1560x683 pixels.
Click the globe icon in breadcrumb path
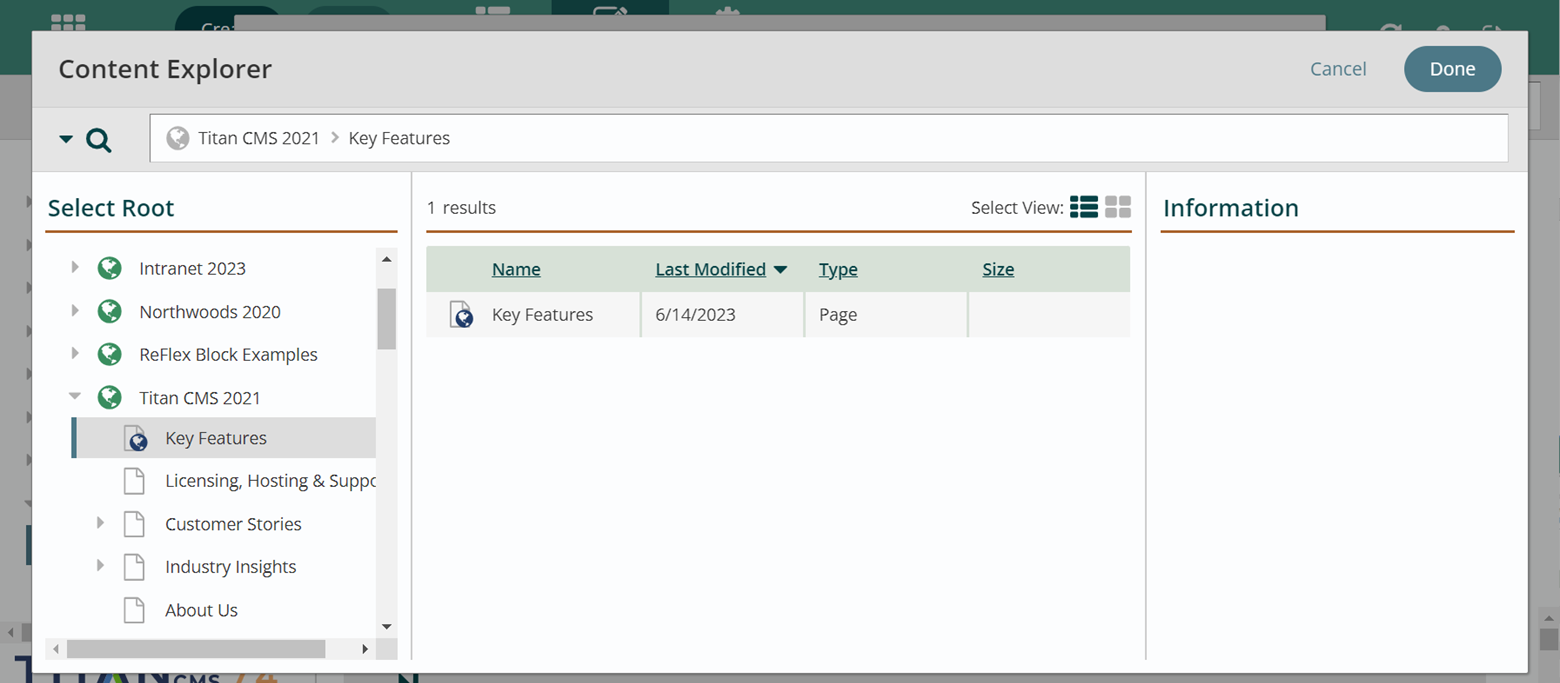coord(178,138)
